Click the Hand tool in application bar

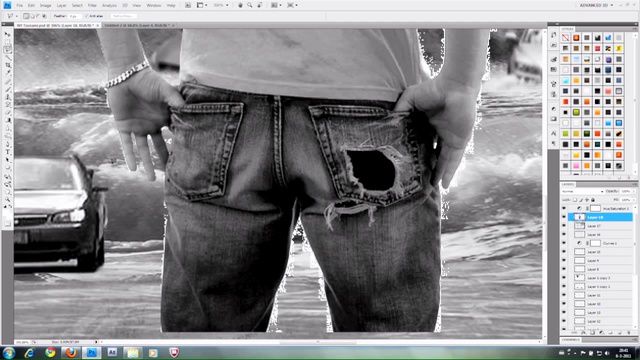[240, 5]
